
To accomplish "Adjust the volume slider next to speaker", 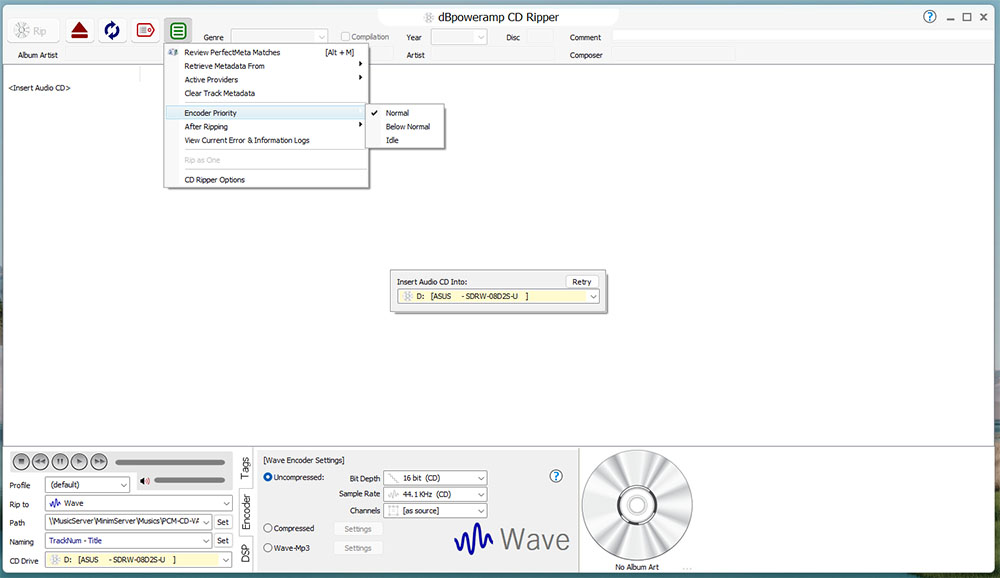I will pos(190,481).
